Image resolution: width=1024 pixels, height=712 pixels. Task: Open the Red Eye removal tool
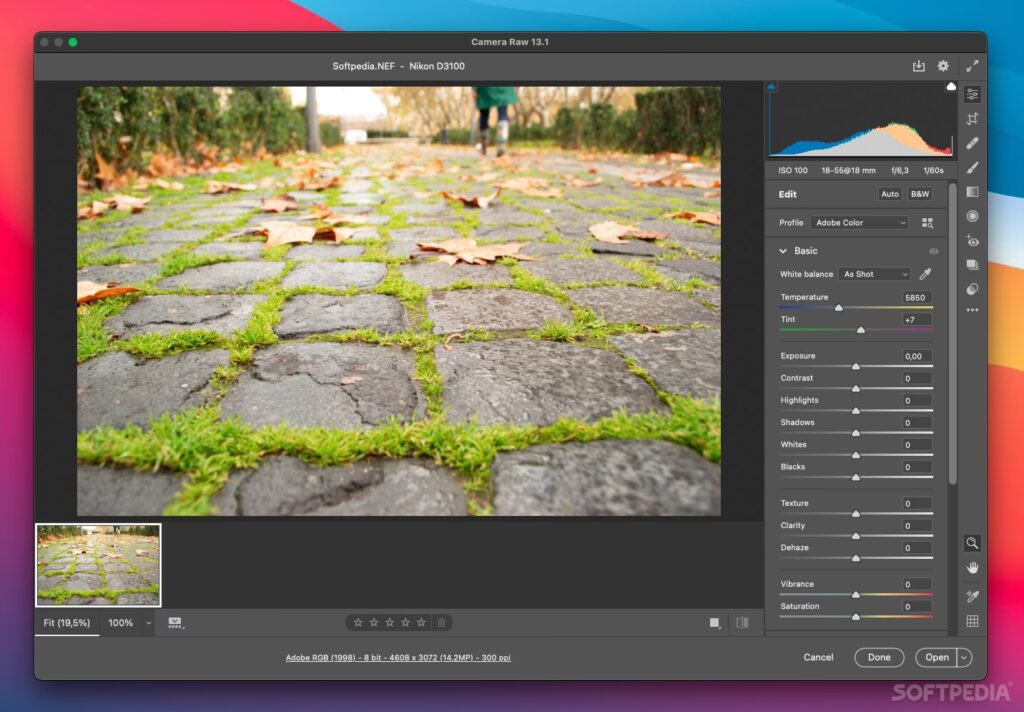tap(972, 241)
